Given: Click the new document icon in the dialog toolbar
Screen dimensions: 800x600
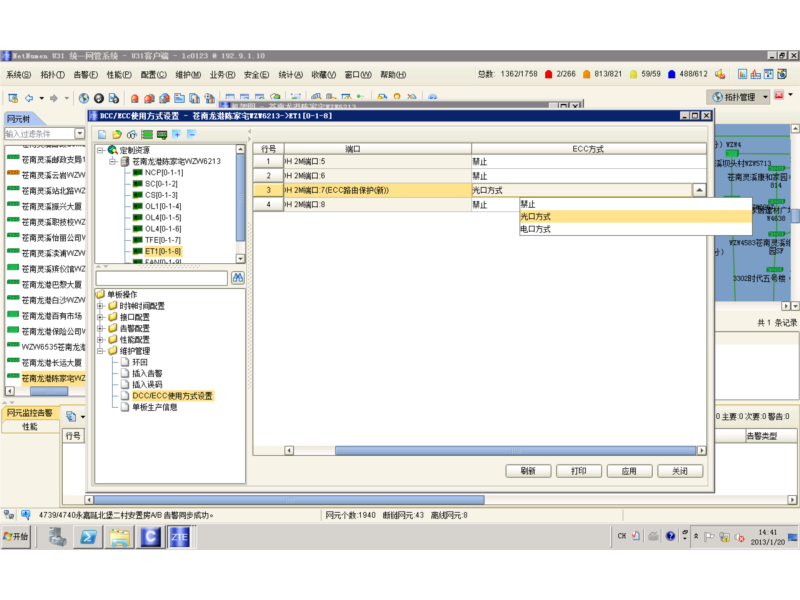Looking at the screenshot, I should [103, 134].
